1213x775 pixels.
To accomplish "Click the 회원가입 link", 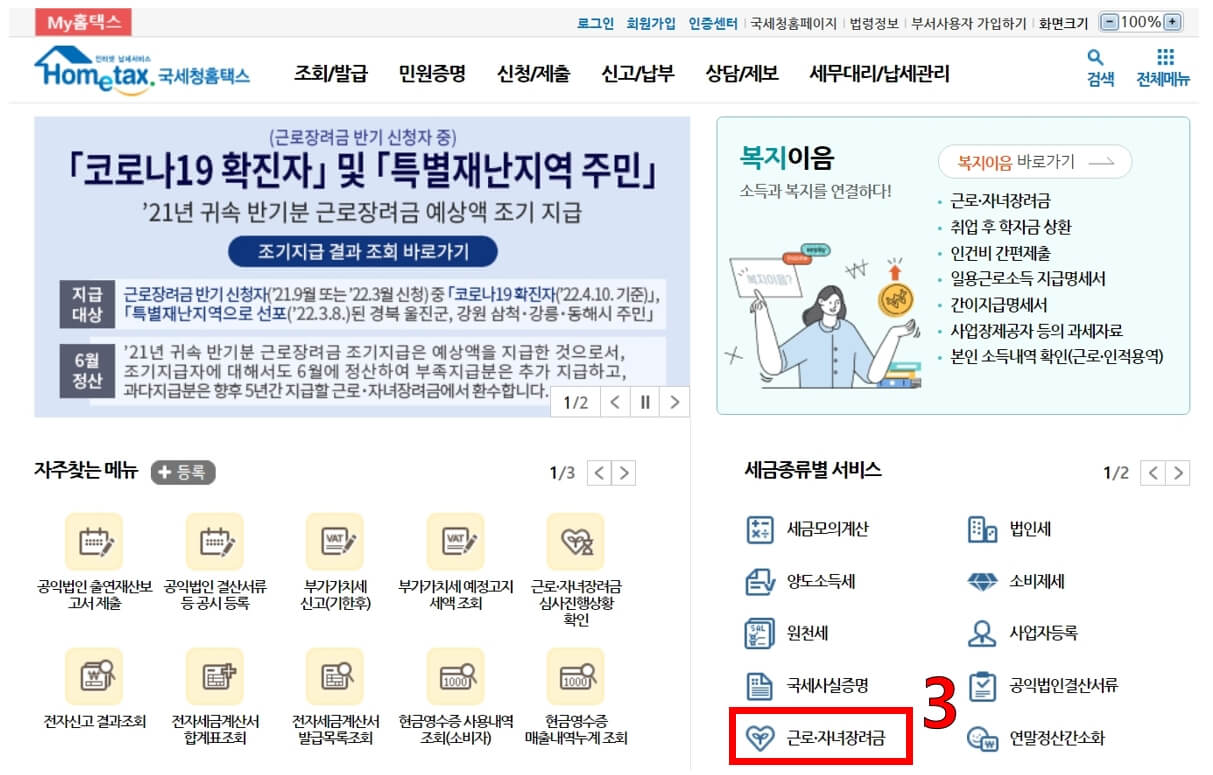I will coord(651,23).
